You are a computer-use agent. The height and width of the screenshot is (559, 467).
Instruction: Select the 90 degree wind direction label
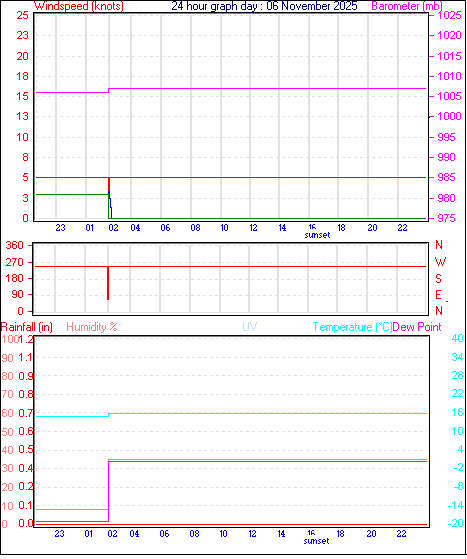(x=17, y=294)
